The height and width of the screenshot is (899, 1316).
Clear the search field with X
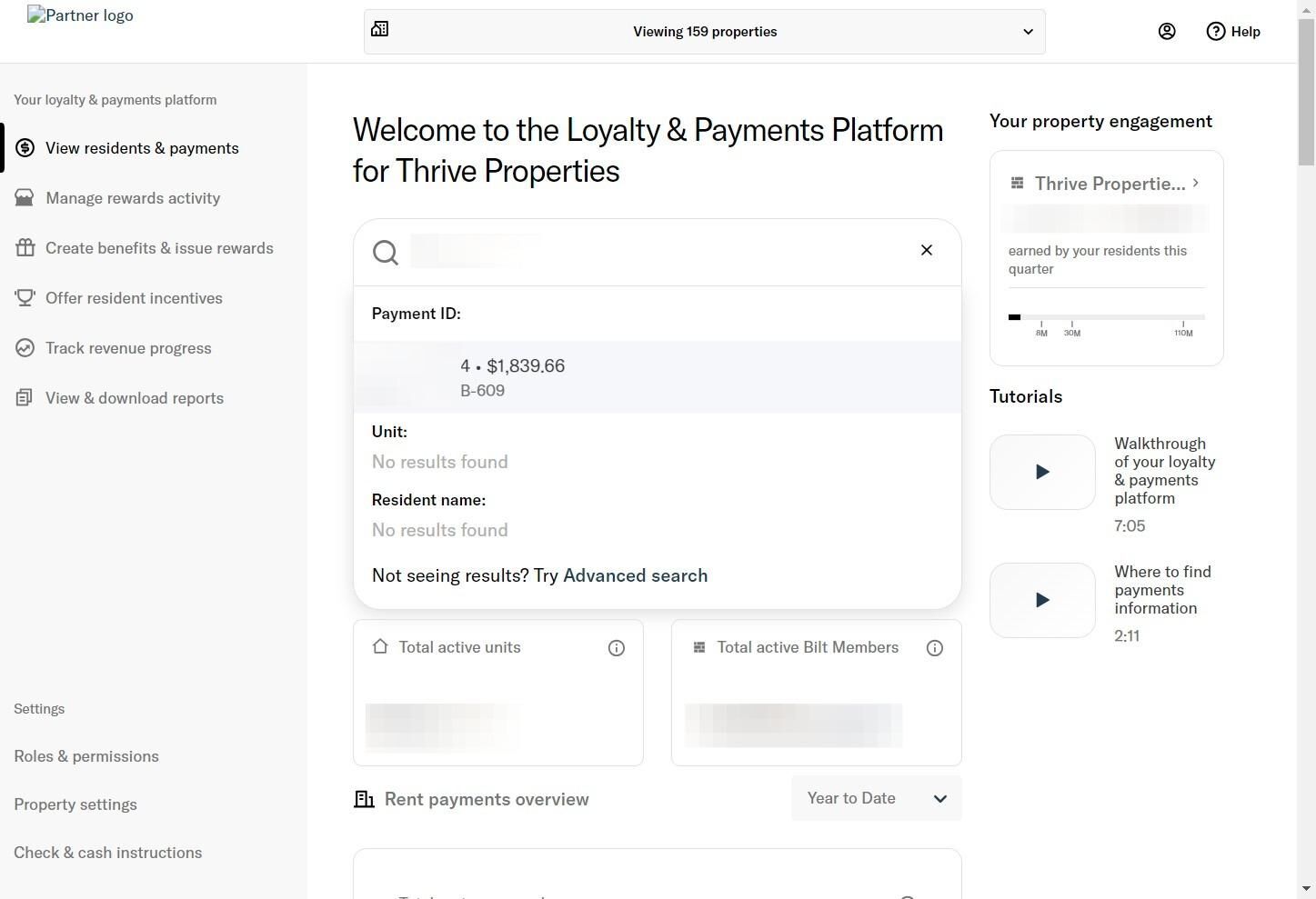pos(926,250)
